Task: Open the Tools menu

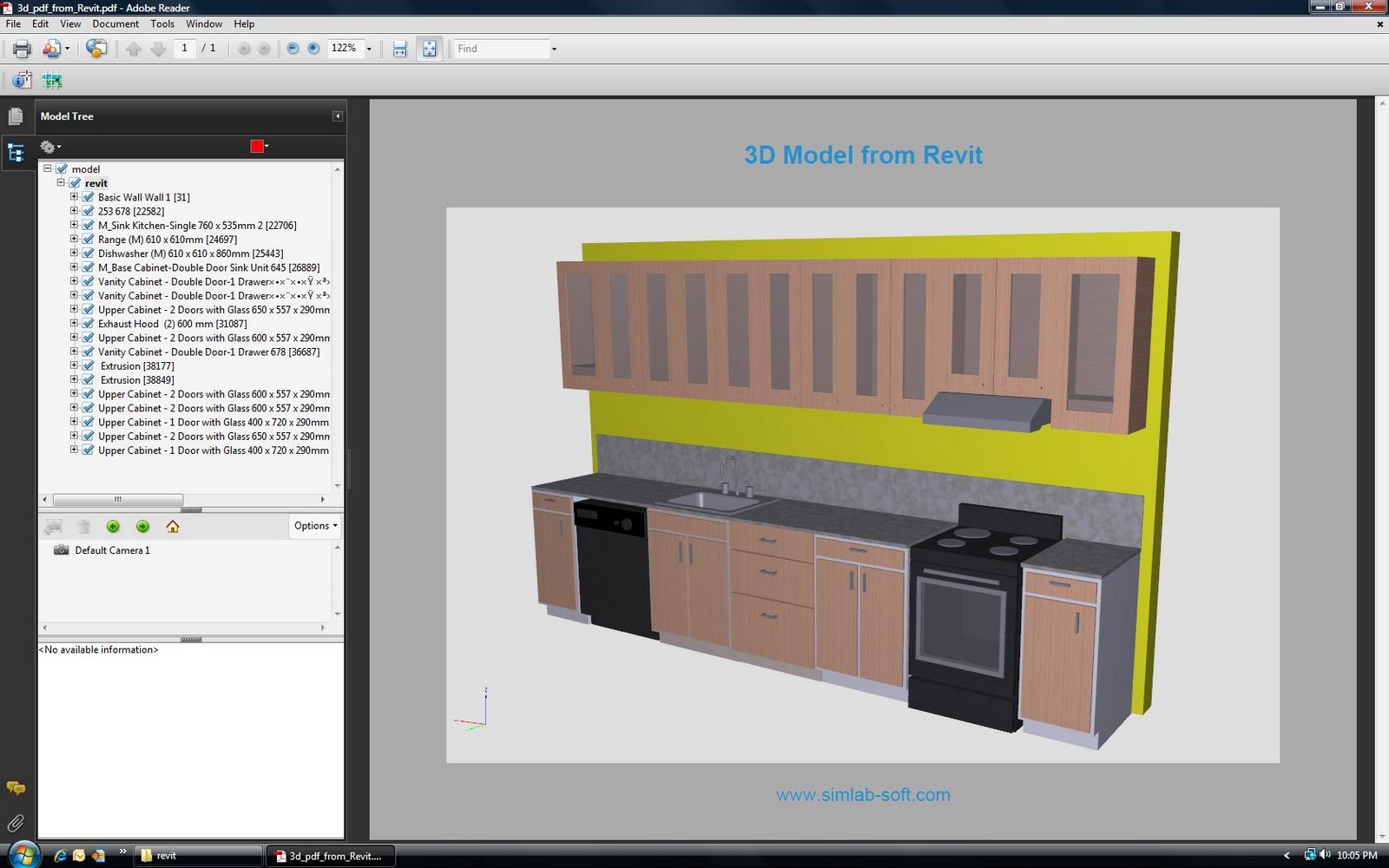Action: coord(162,24)
